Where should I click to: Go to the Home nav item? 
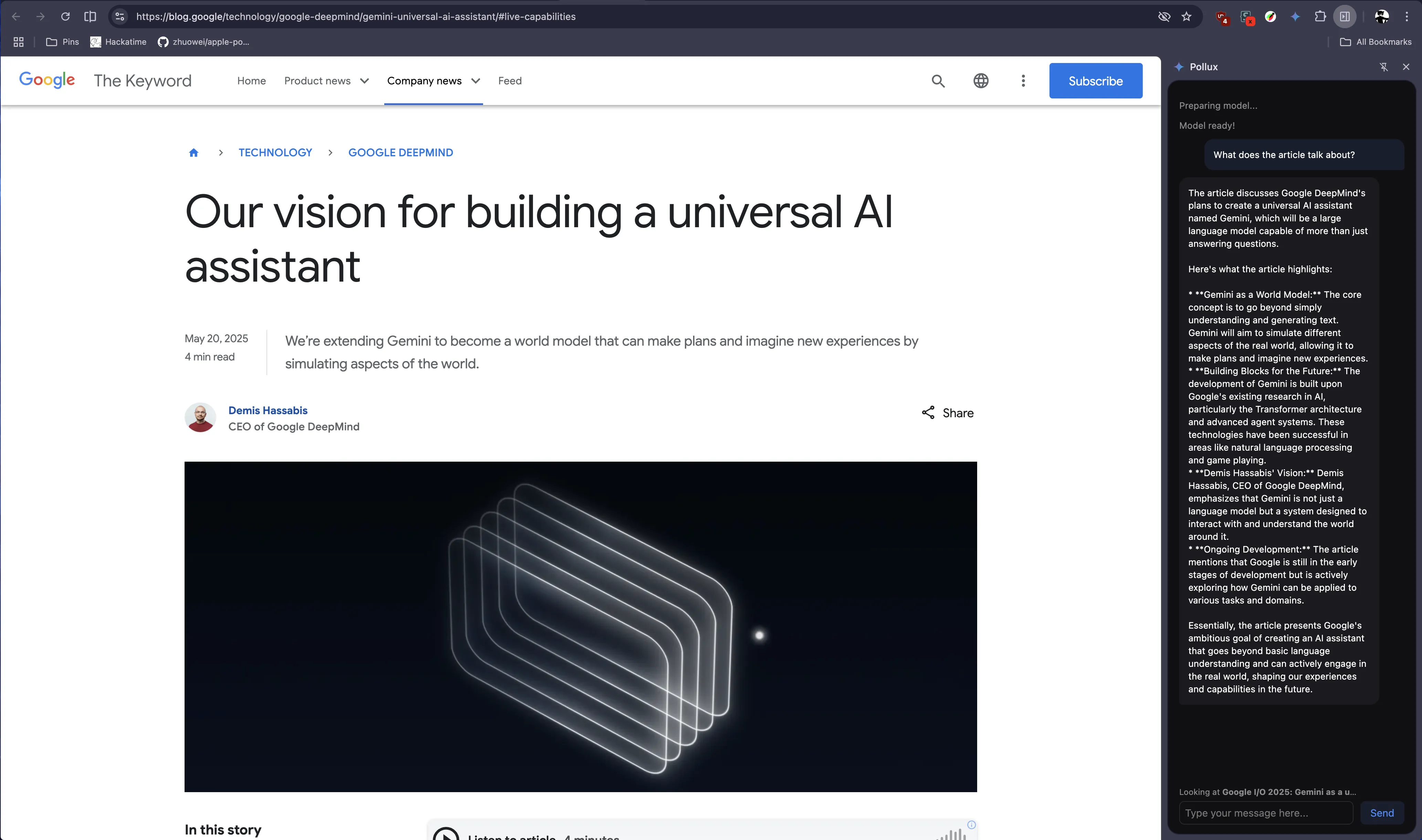251,81
